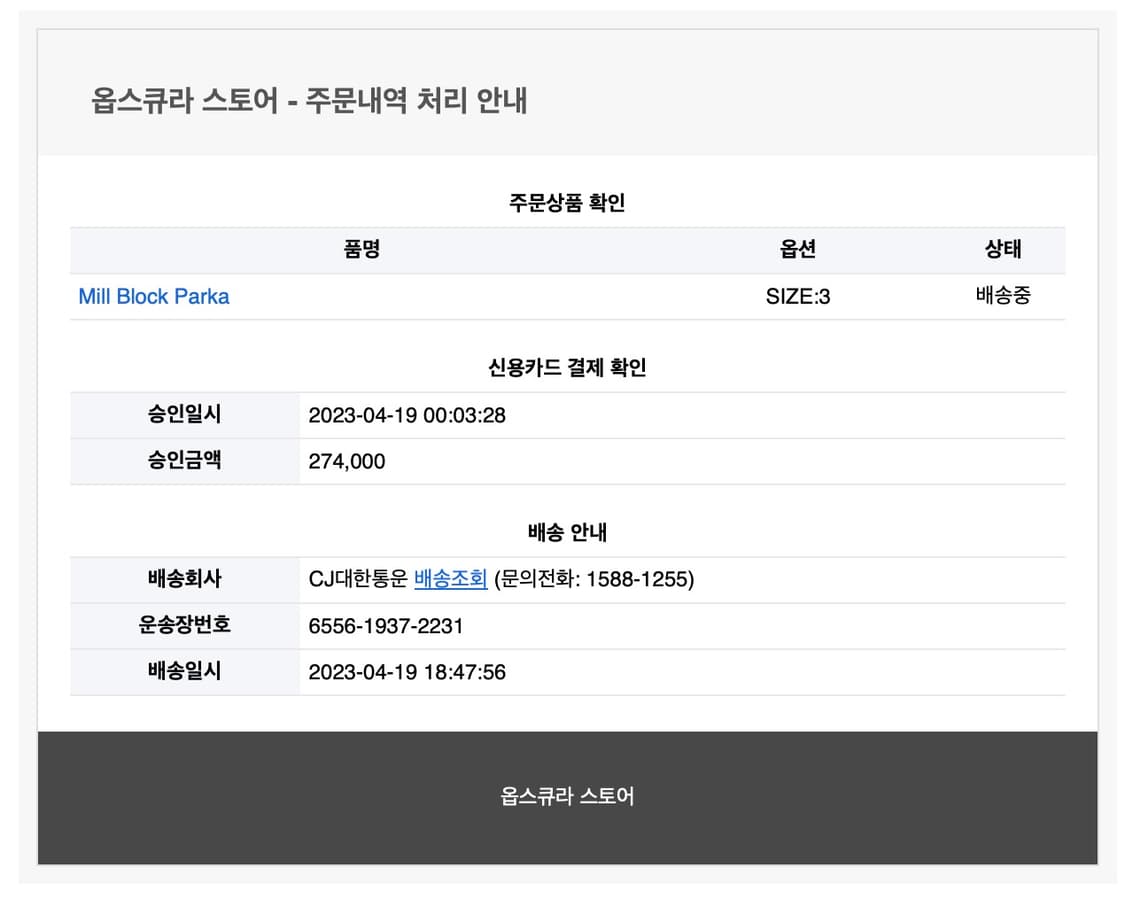
Task: Click the approval timestamp 2023-04-19 00:03:28
Action: tap(407, 415)
